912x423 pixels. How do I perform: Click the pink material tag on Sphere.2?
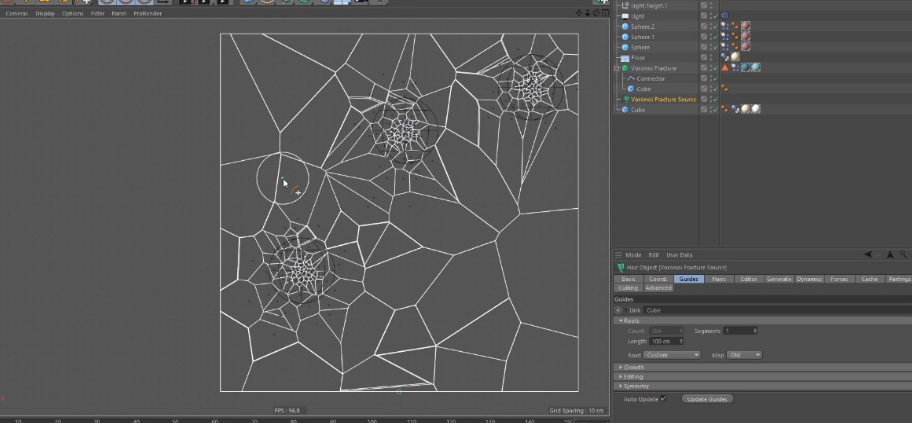[x=745, y=27]
